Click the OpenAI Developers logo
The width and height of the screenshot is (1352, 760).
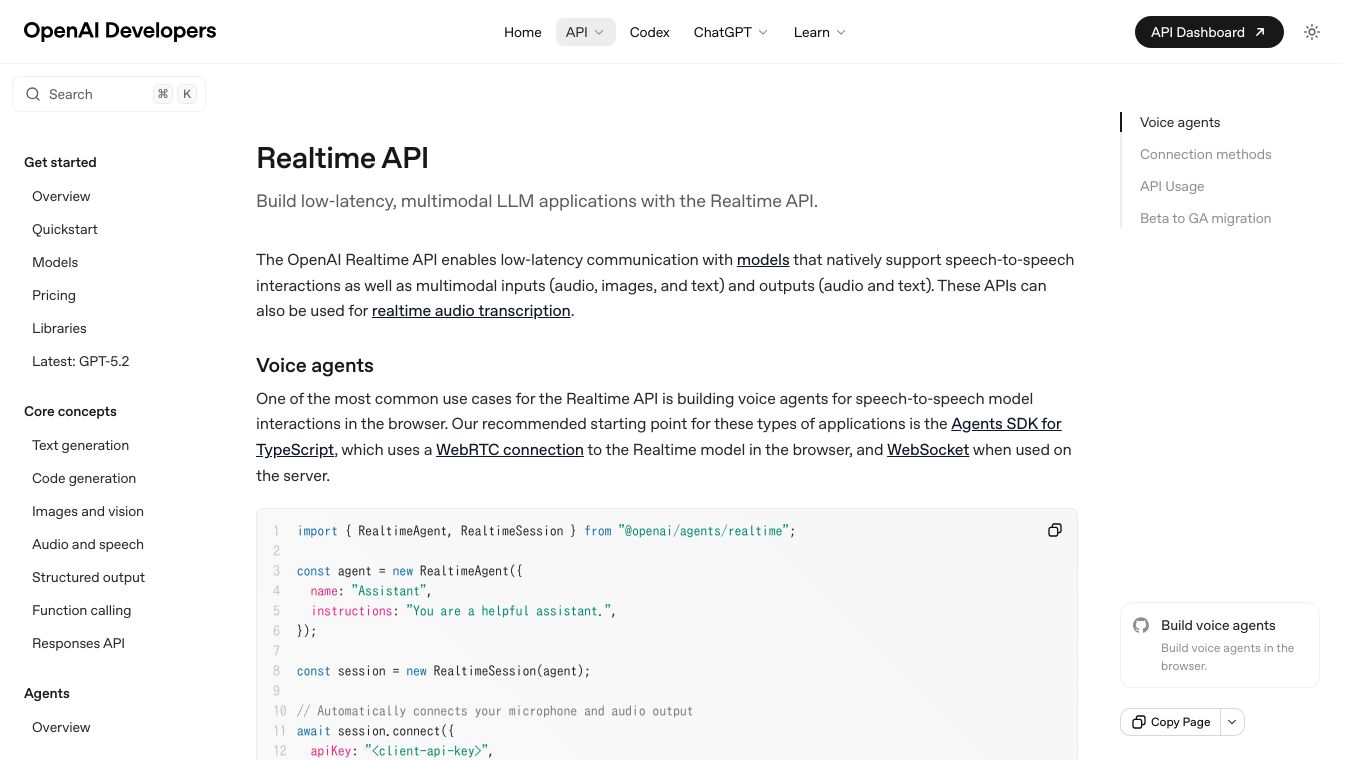pos(119,31)
